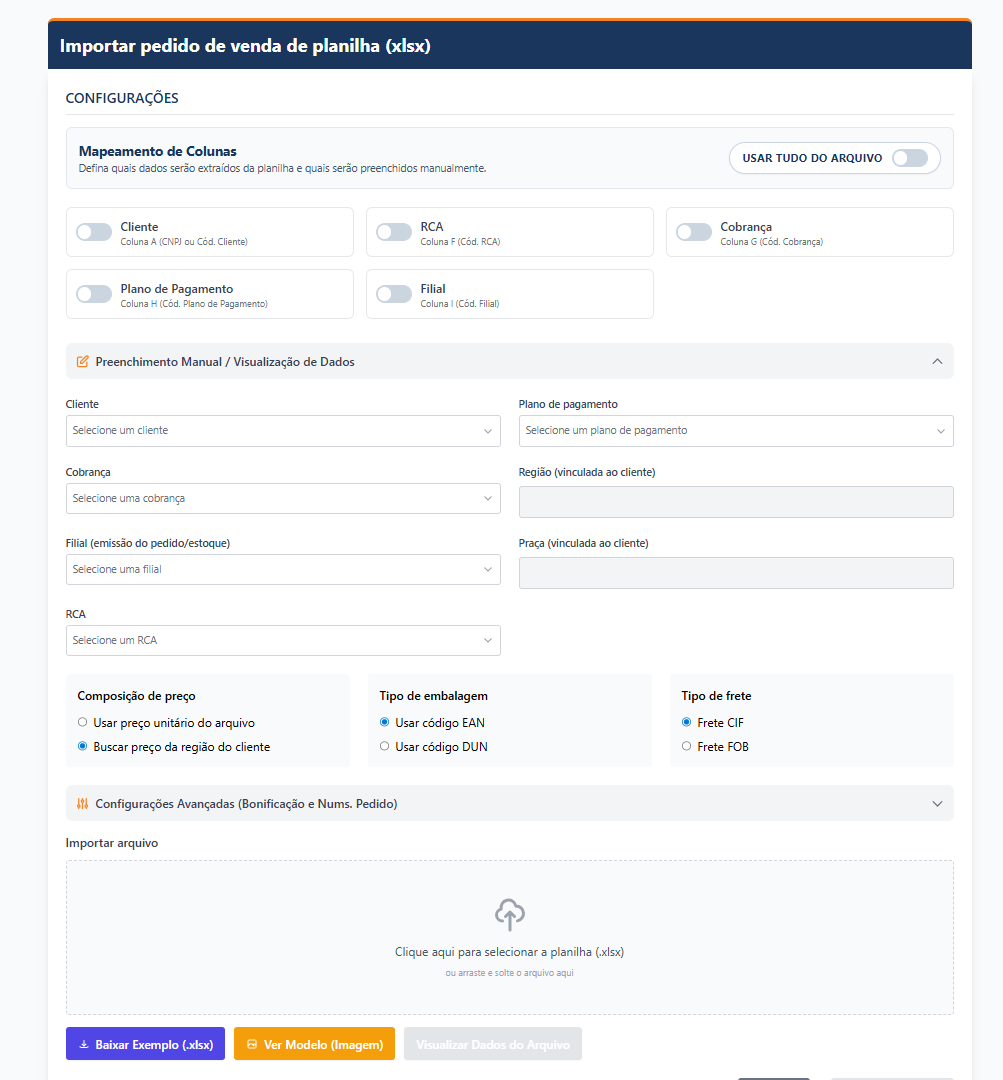
Task: Enable the USAR TUDO DO ARQUIVO switch
Action: pos(911,157)
